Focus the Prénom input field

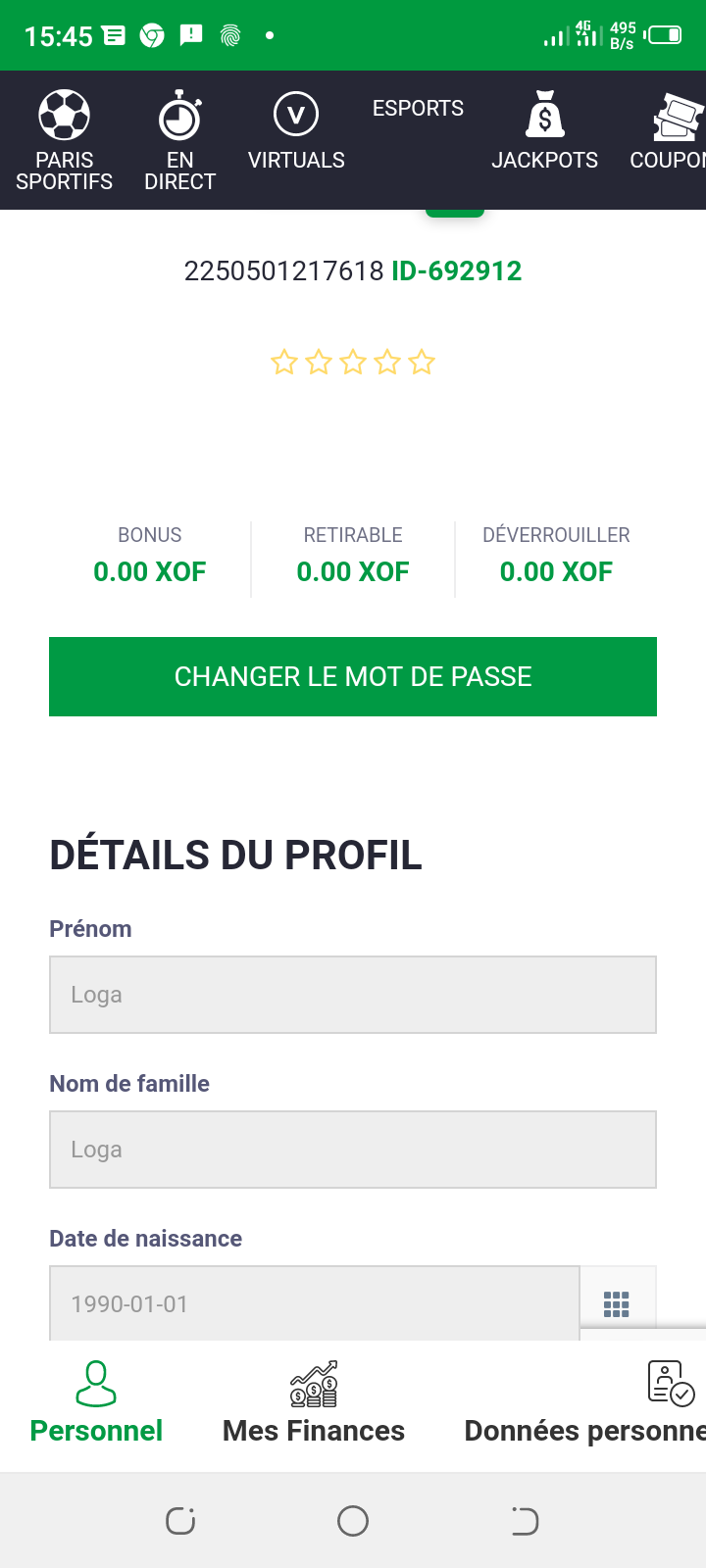353,995
